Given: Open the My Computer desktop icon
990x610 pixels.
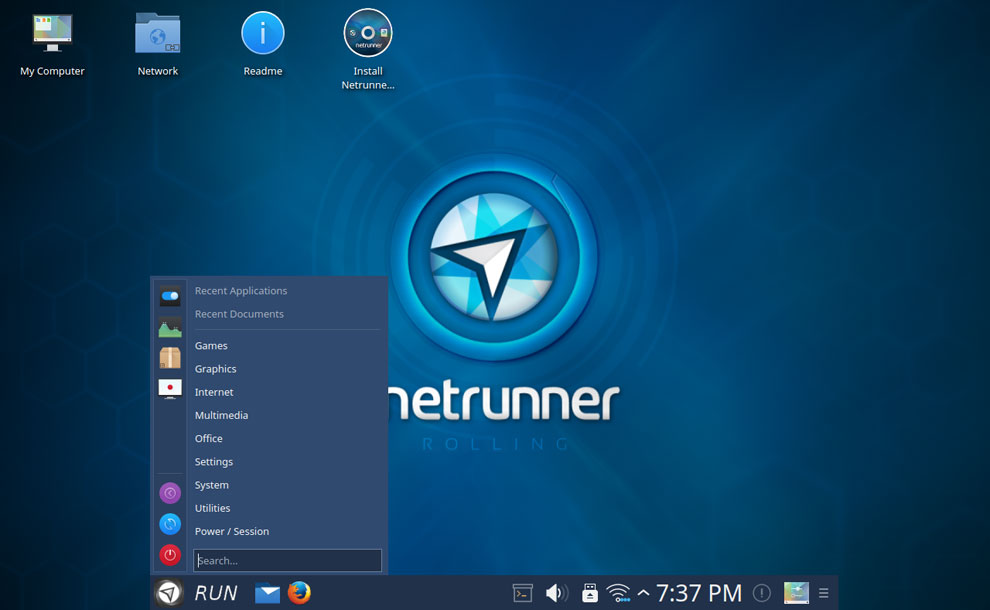Looking at the screenshot, I should pyautogui.click(x=52, y=33).
